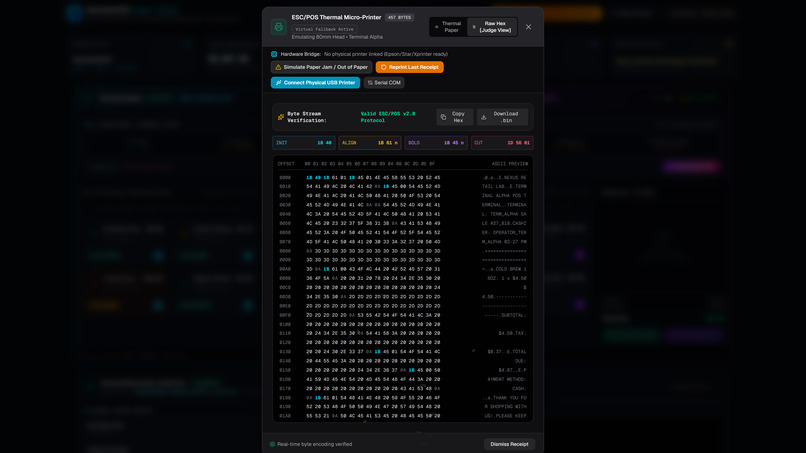Click the Byte Stream Verification icon
The width and height of the screenshot is (806, 453).
coord(281,117)
